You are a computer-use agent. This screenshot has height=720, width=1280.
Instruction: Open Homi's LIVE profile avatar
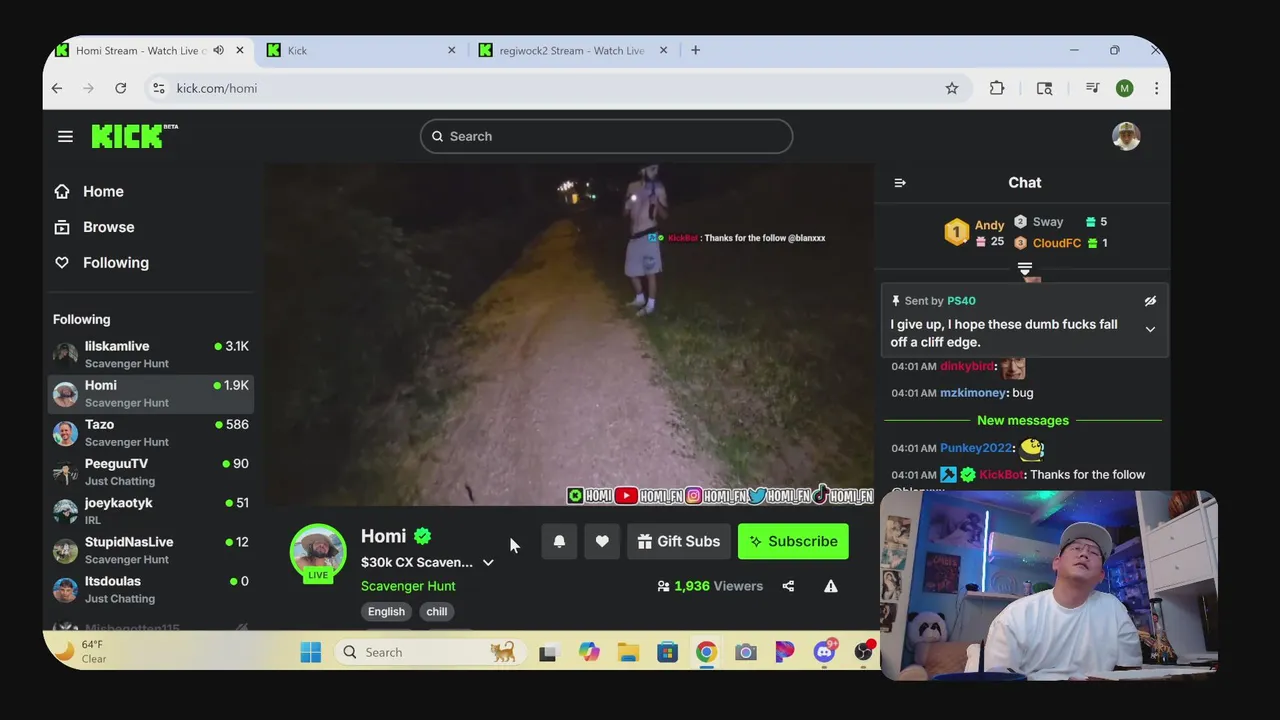[x=318, y=552]
